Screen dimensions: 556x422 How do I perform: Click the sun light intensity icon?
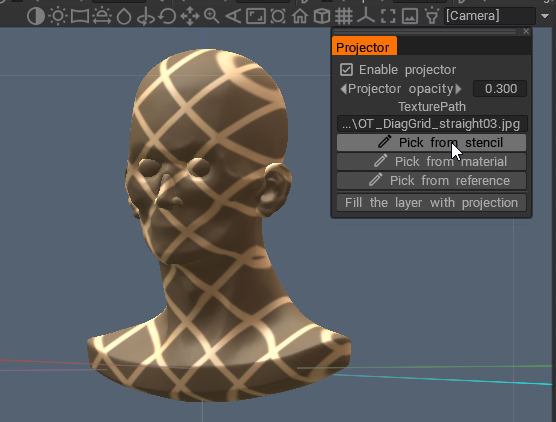tap(58, 16)
